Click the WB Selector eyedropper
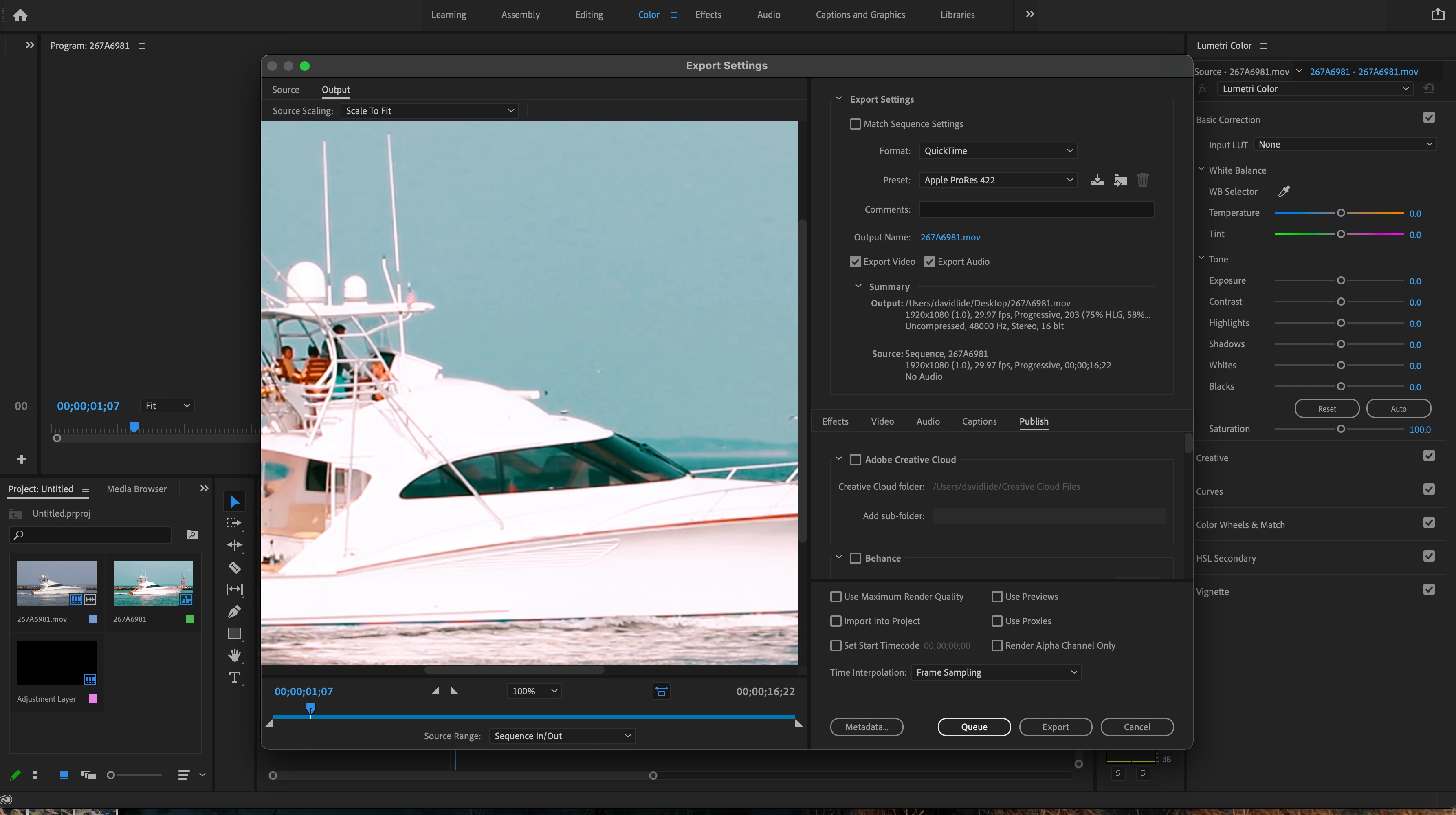1456x815 pixels. pyautogui.click(x=1284, y=192)
